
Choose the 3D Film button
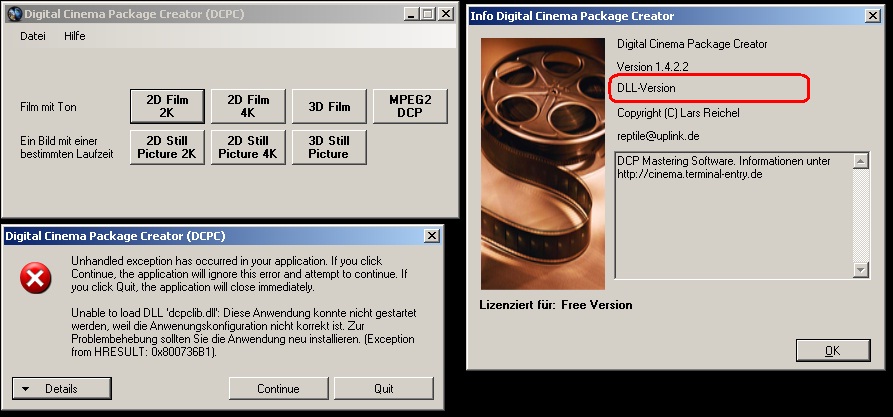tap(329, 106)
